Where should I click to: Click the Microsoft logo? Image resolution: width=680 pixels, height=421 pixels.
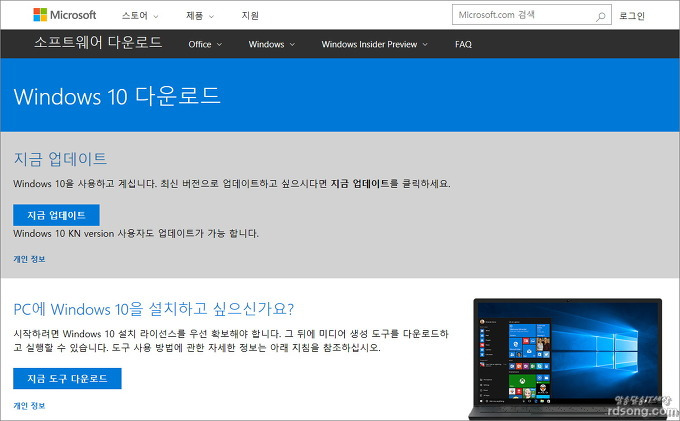click(x=65, y=15)
